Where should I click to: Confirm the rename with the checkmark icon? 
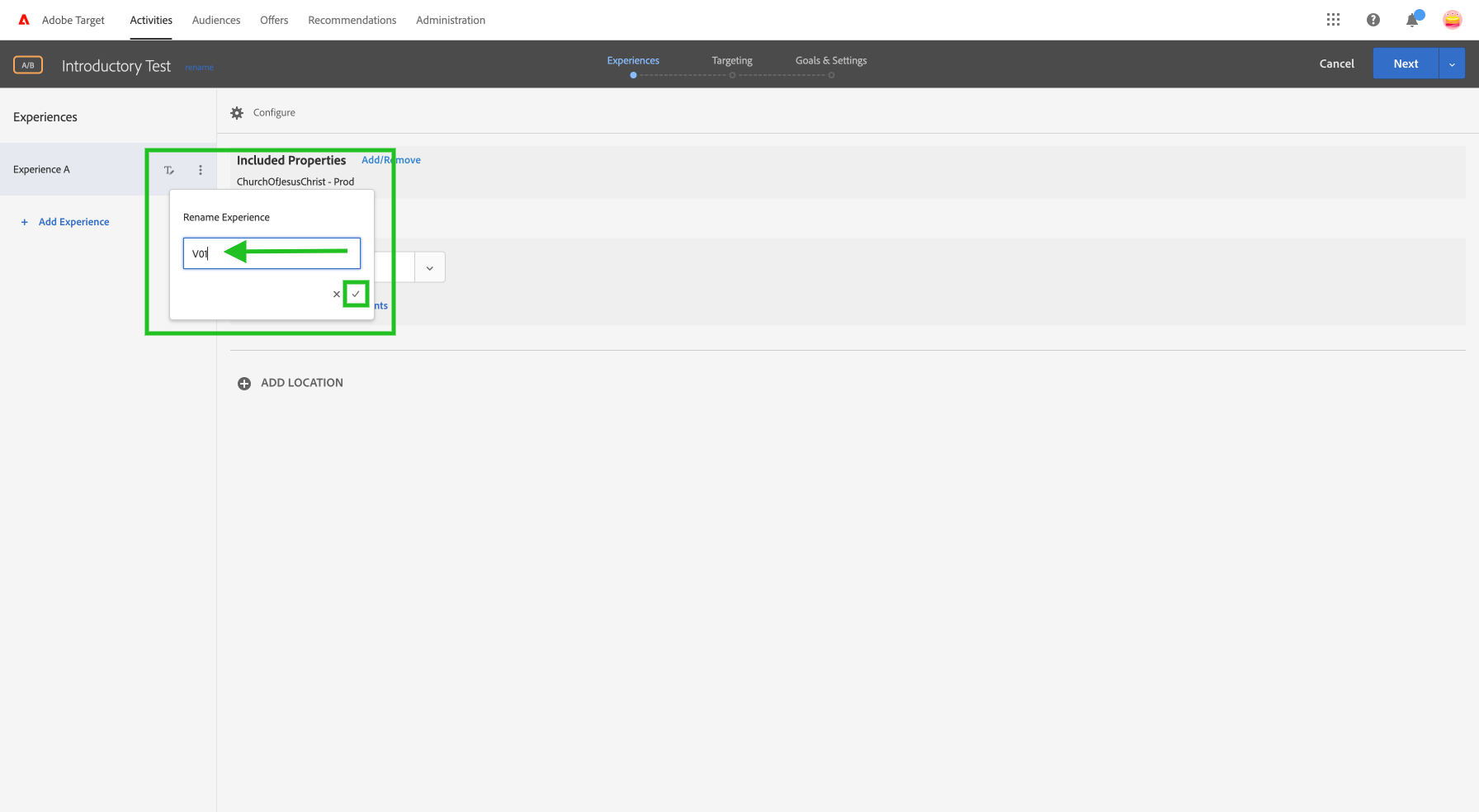(356, 294)
